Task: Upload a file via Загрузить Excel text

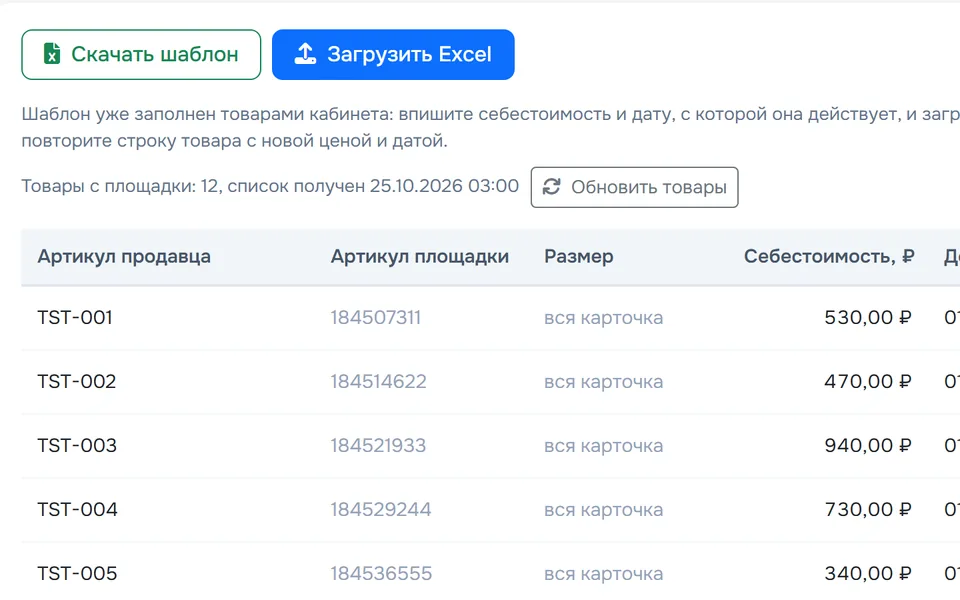Action: (410, 54)
